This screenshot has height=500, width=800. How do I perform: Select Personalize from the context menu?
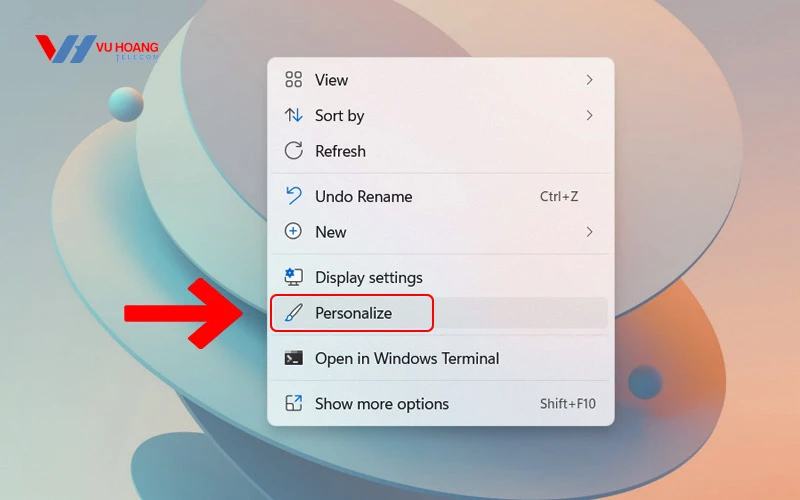(x=439, y=313)
